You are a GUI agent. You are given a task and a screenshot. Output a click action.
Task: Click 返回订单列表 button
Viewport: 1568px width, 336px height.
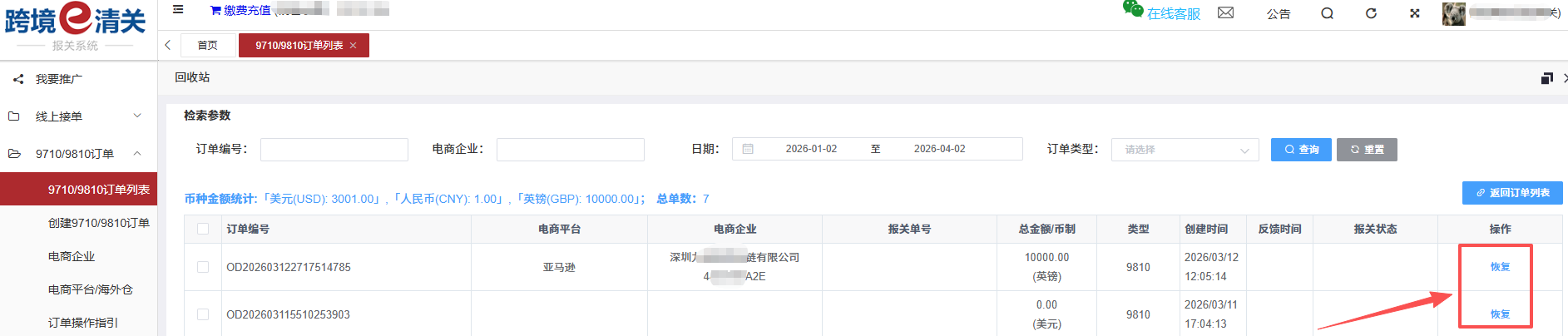[x=1511, y=193]
